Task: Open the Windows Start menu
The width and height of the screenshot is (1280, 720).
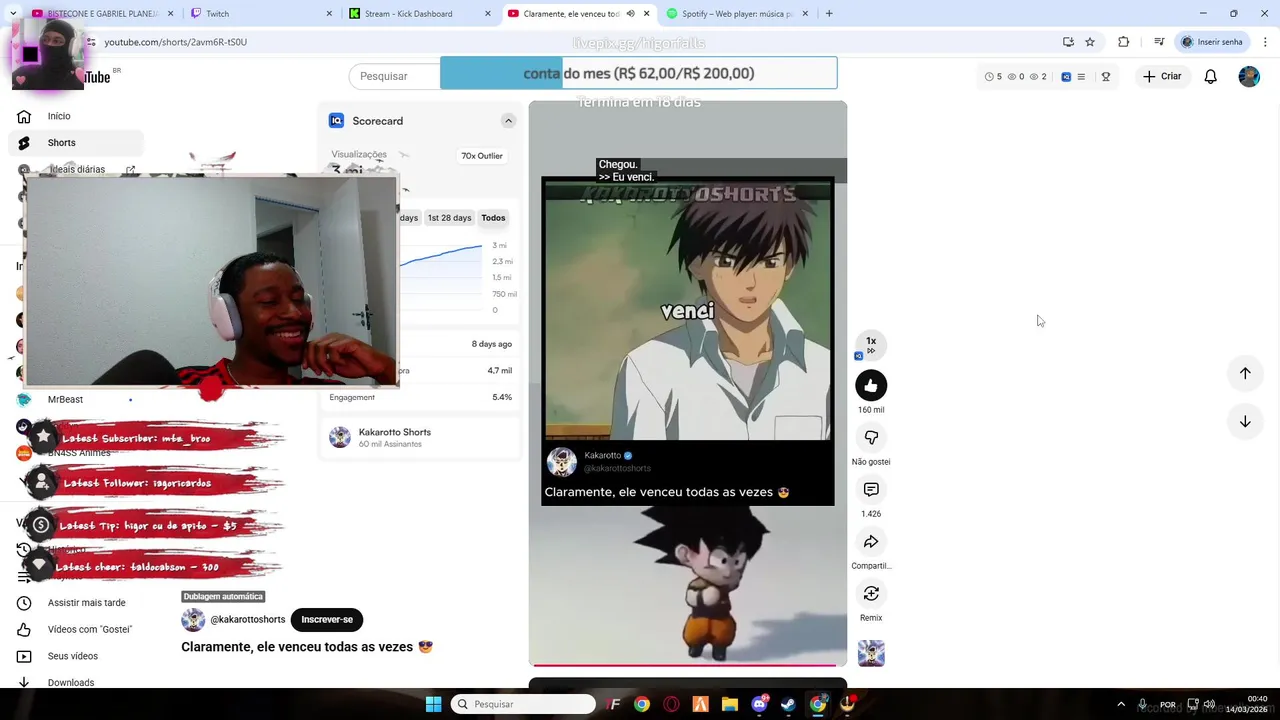Action: coord(433,704)
